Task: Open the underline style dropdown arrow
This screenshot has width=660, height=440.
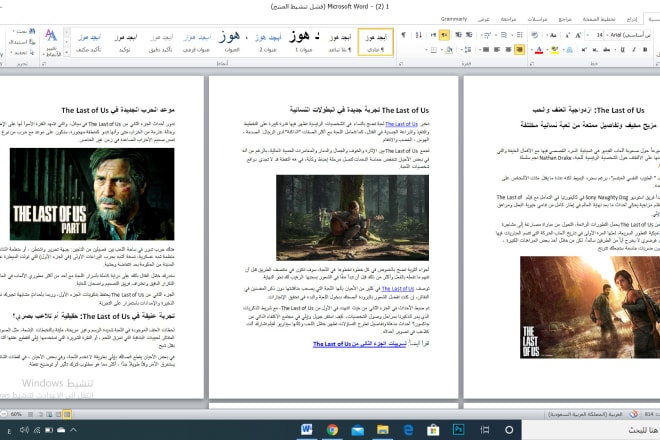Action: click(615, 50)
